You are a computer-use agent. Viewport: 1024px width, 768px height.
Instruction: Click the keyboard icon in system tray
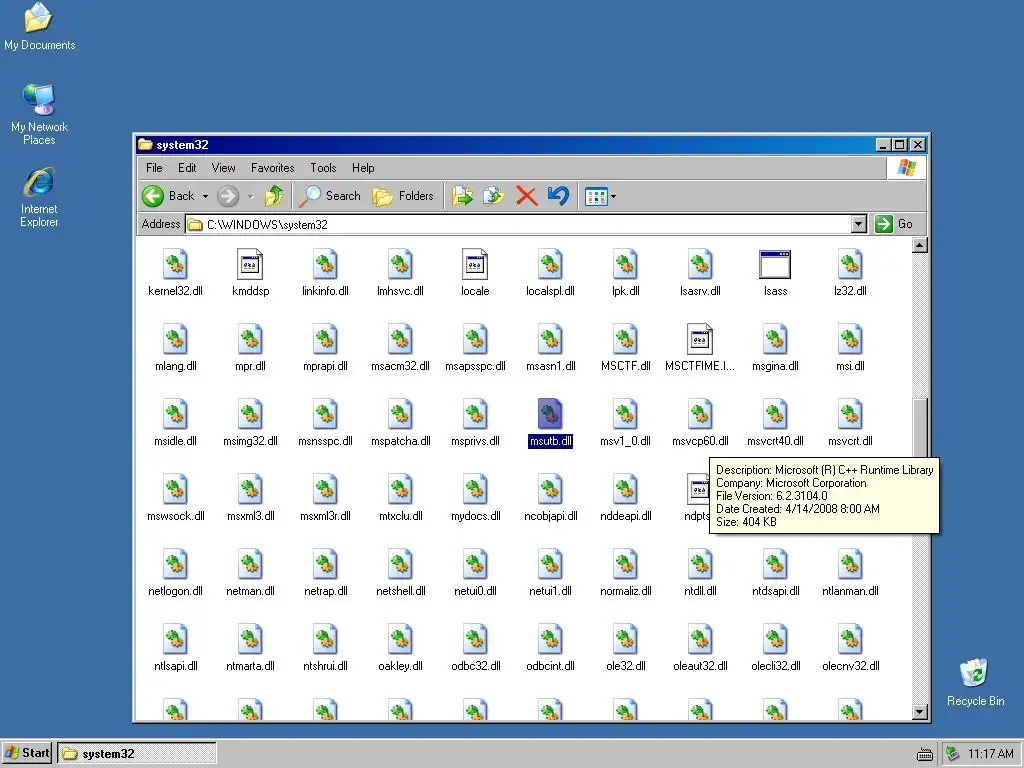pyautogui.click(x=924, y=754)
